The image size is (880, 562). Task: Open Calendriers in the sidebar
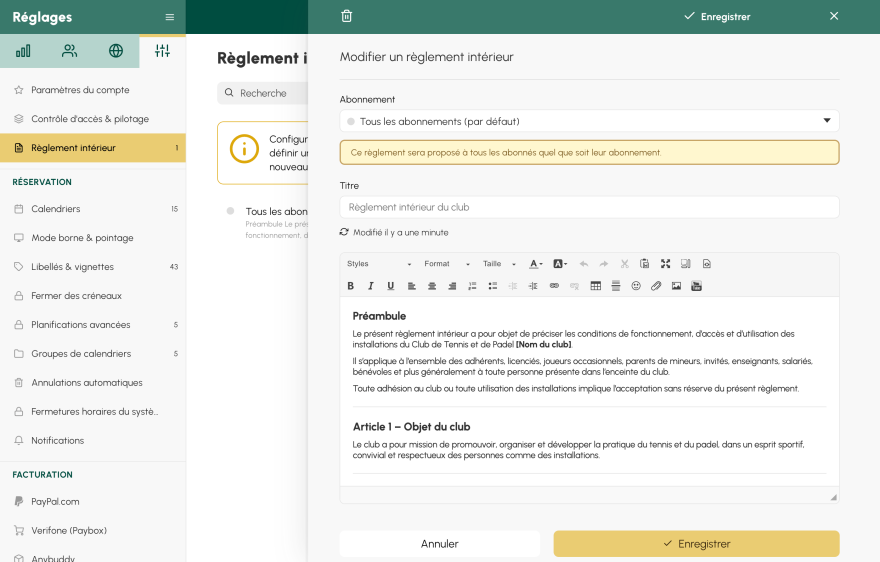[56, 209]
